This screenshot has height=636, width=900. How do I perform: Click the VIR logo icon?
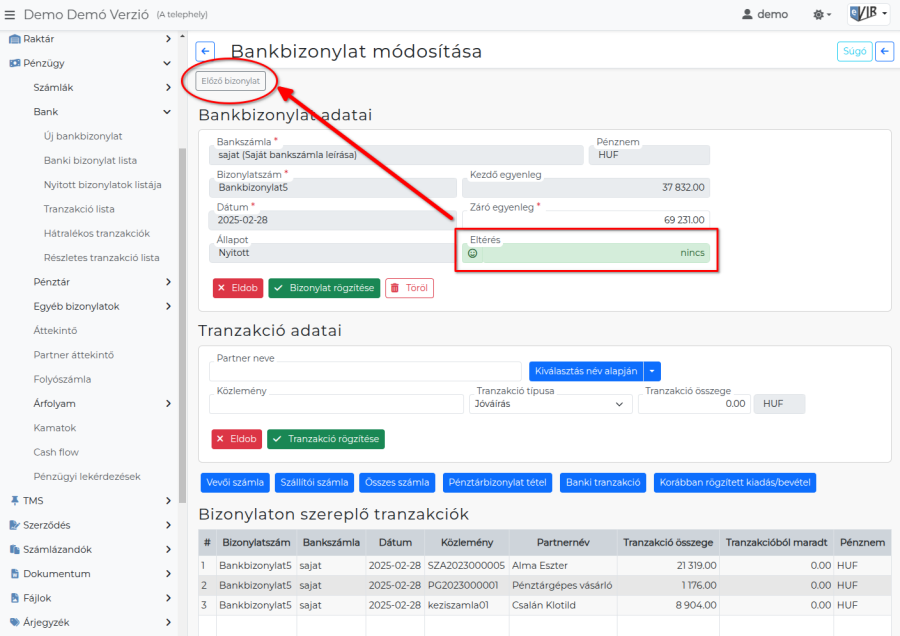pos(867,14)
